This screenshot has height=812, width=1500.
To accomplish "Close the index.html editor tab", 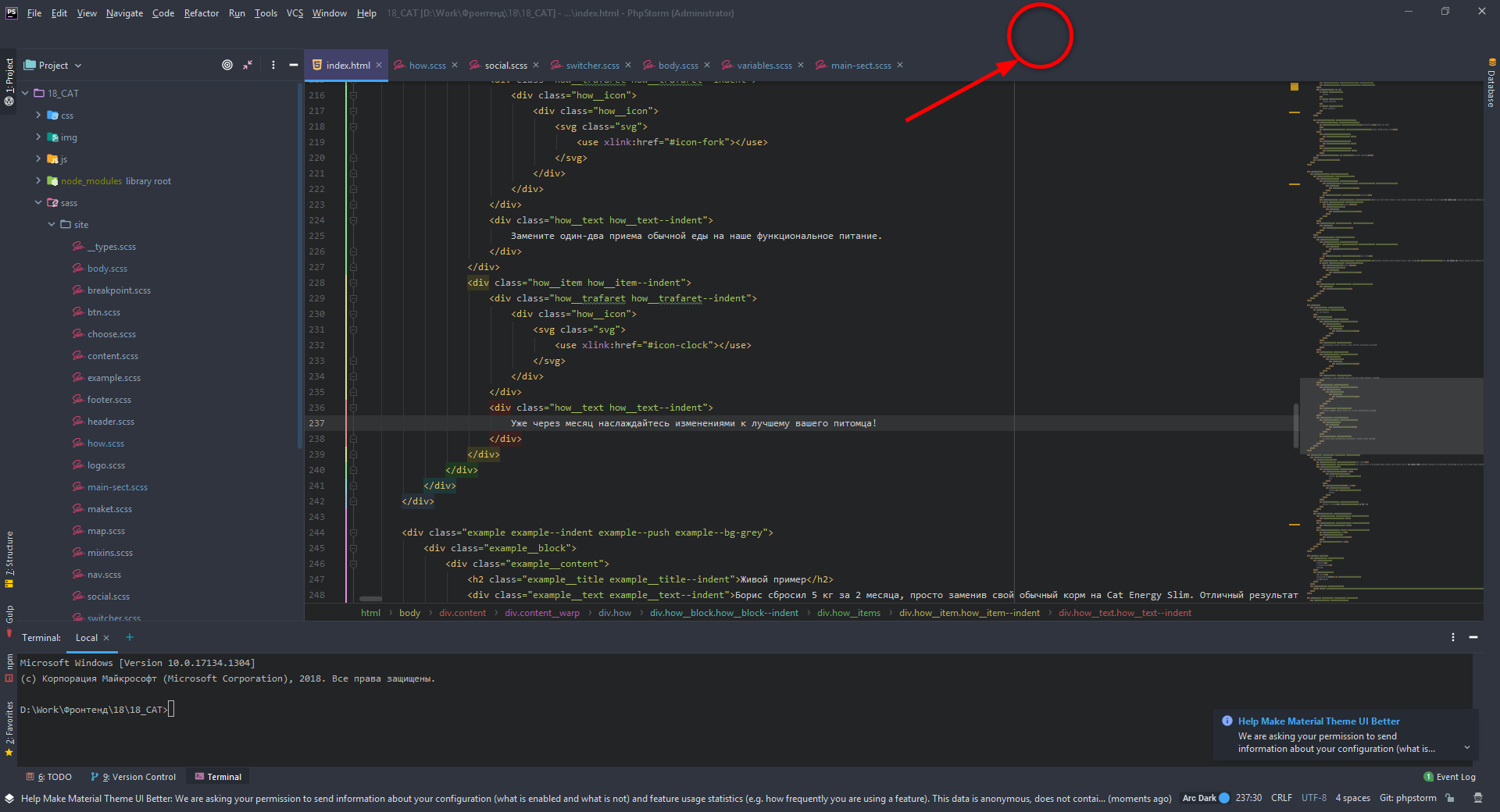I will (379, 65).
